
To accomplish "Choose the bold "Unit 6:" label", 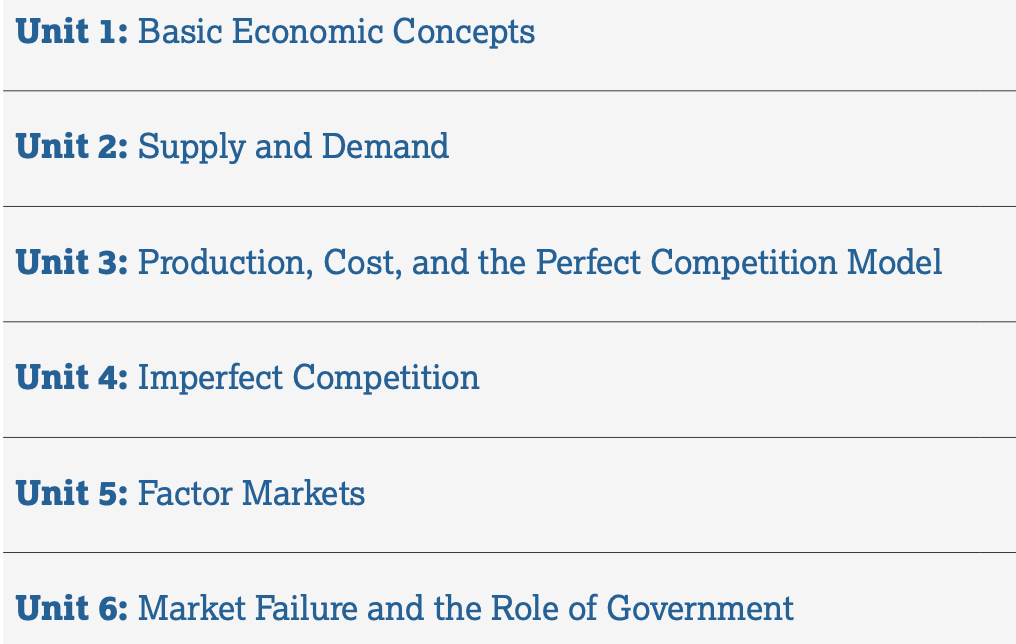I will 72,608.
